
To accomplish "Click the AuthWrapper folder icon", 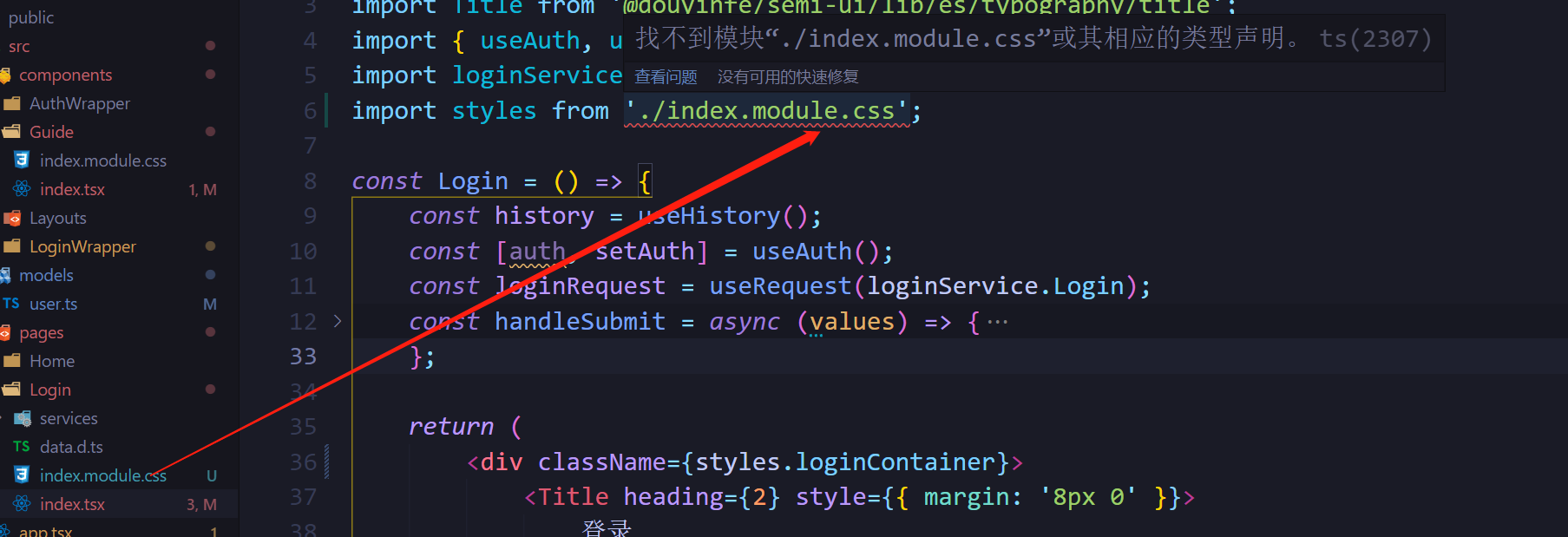I will 12,103.
